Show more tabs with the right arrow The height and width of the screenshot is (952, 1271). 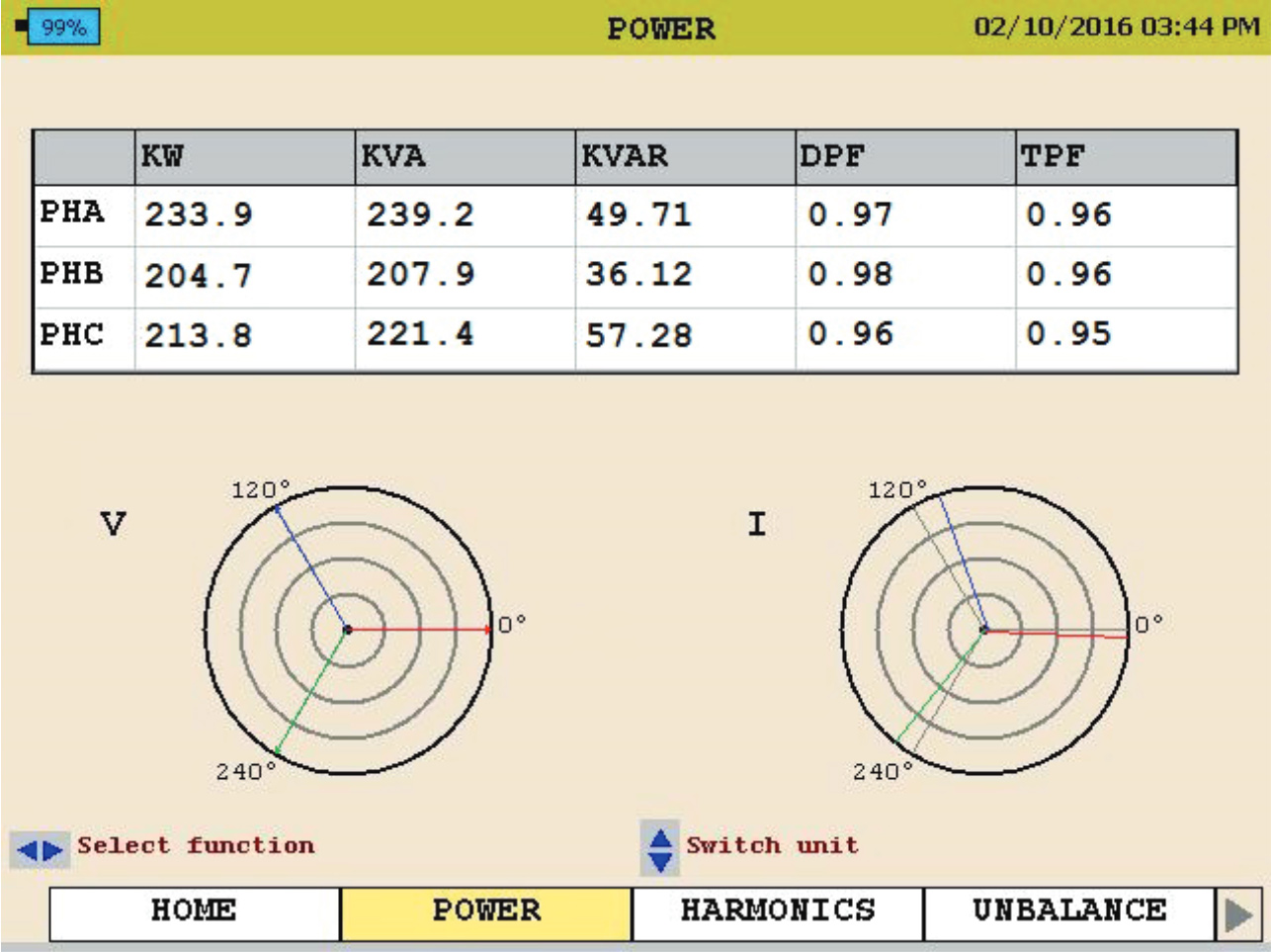pyautogui.click(x=1238, y=914)
